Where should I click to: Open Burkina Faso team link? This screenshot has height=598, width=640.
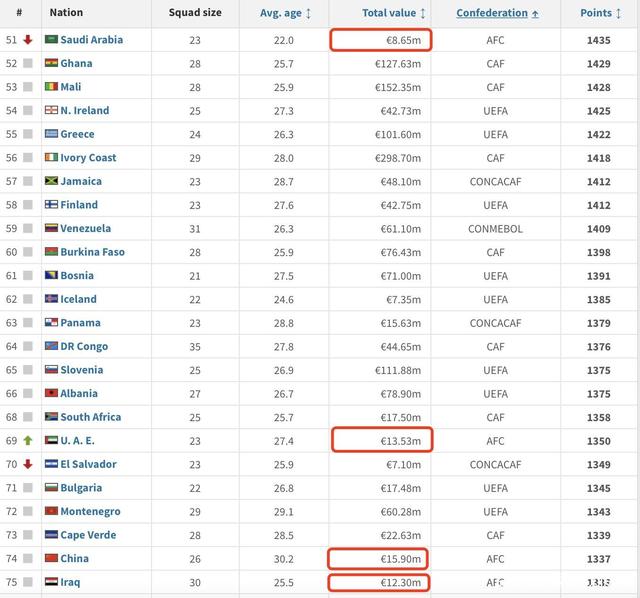[93, 252]
